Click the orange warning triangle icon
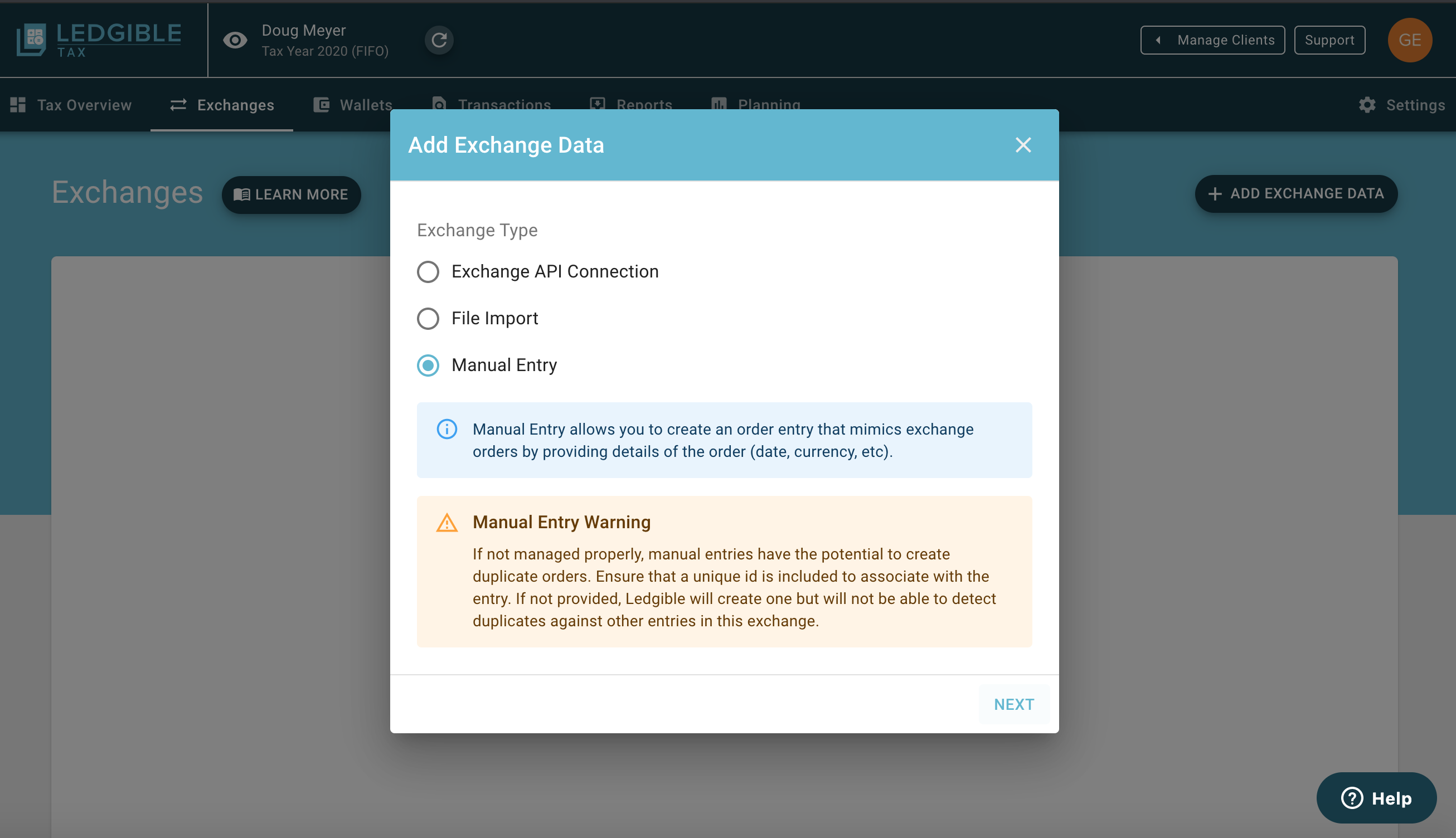The width and height of the screenshot is (1456, 838). click(446, 523)
